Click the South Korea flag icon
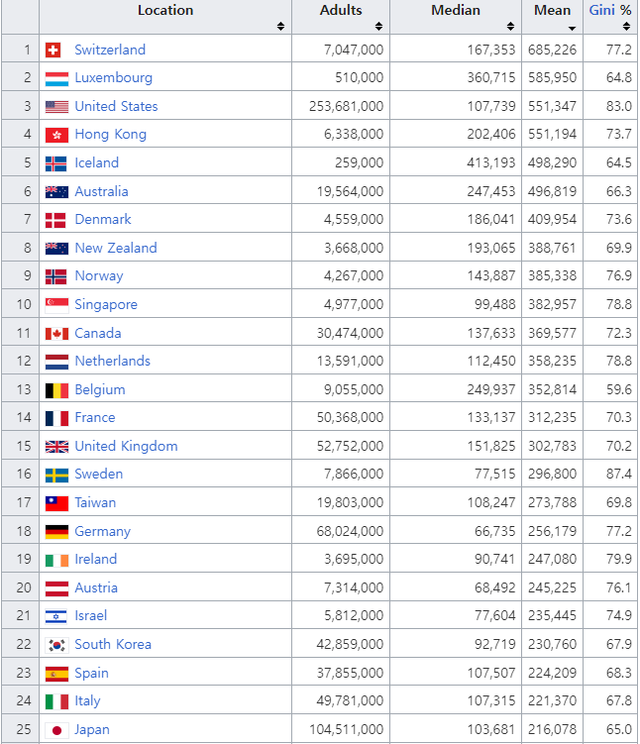Image resolution: width=640 pixels, height=744 pixels. click(x=56, y=645)
